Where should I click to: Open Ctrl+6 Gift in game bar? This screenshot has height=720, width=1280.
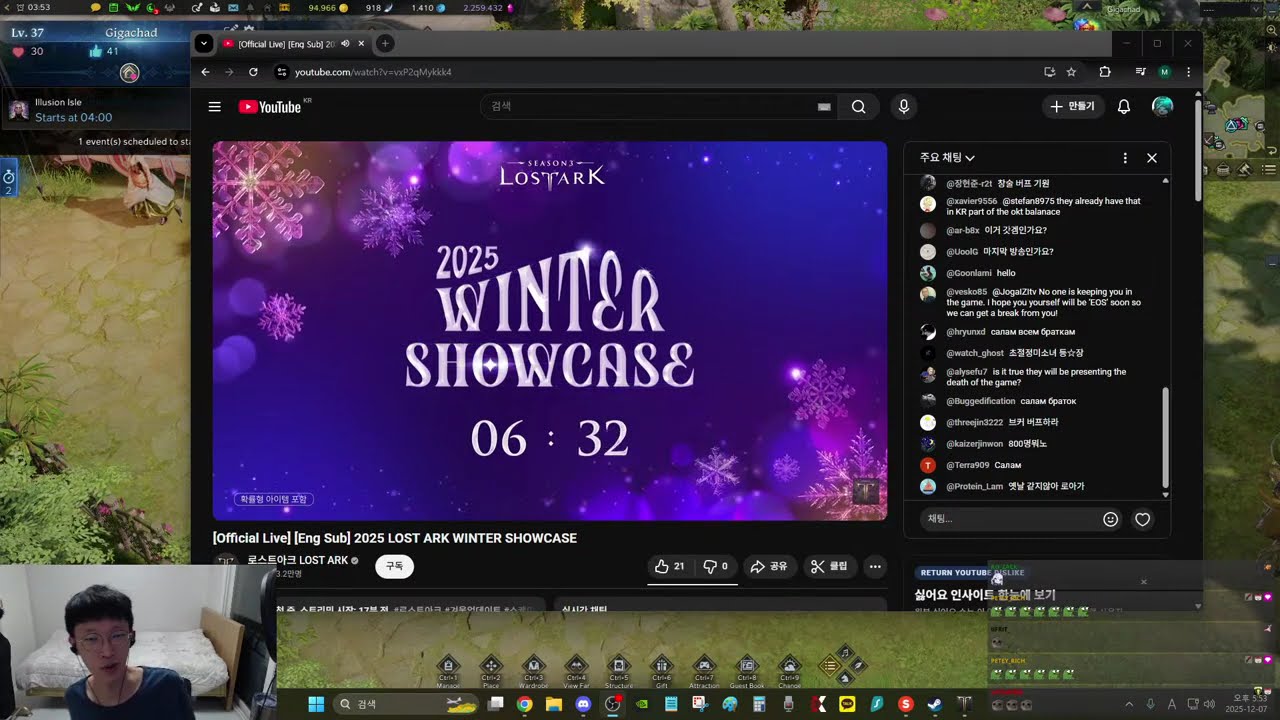(x=661, y=665)
